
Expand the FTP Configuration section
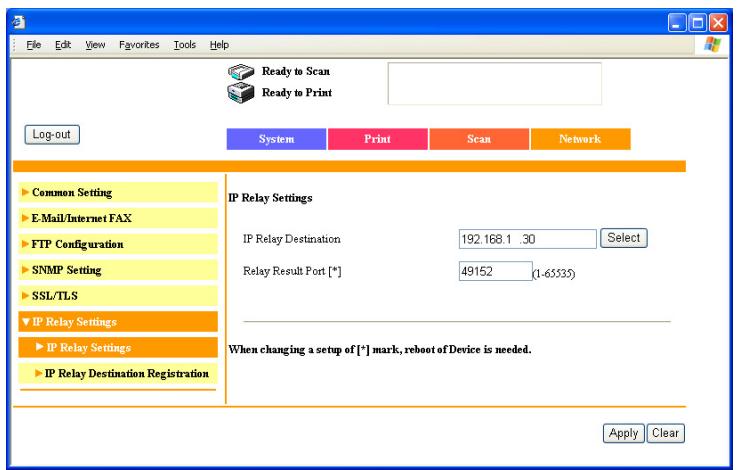pyautogui.click(x=118, y=244)
